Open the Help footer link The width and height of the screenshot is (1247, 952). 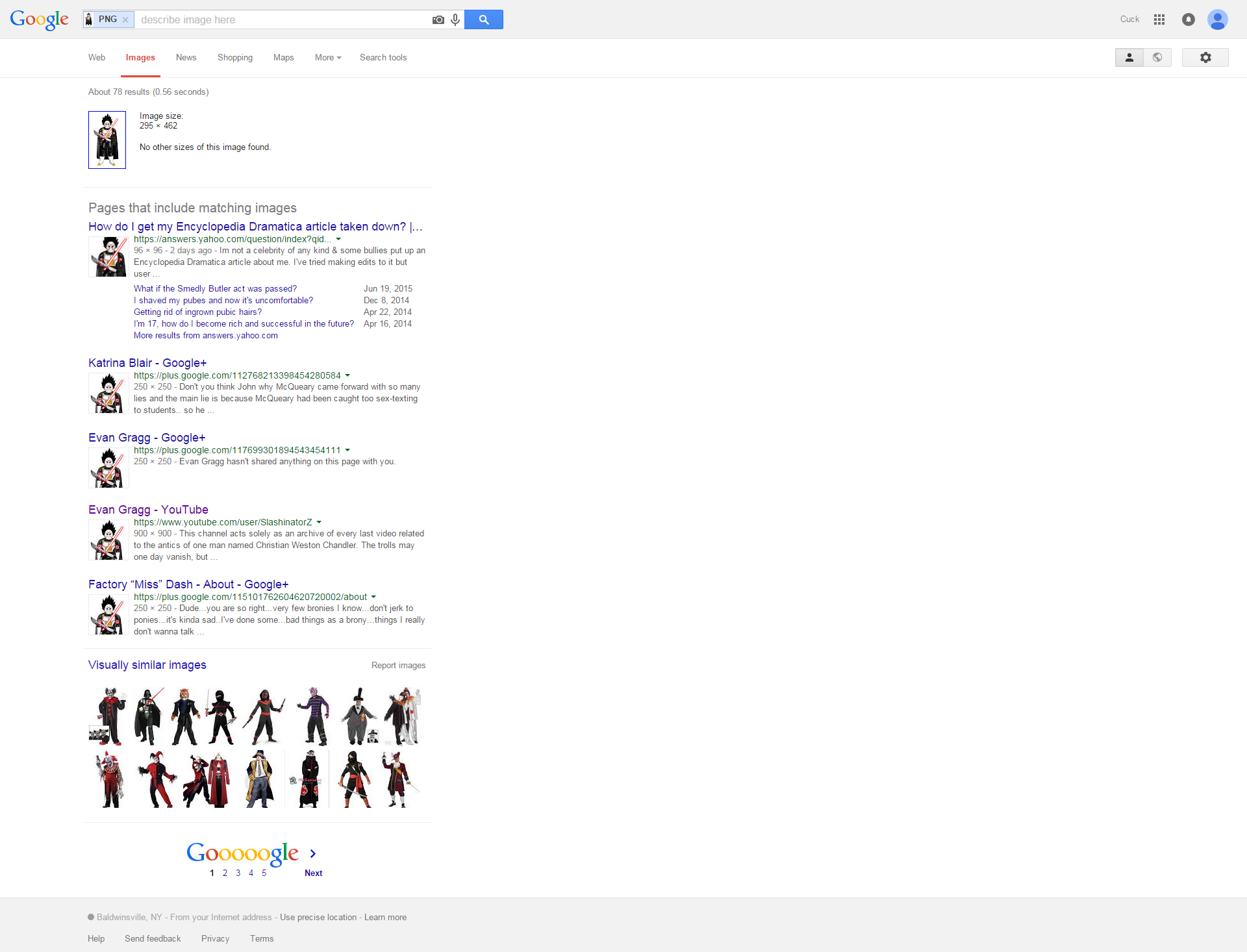[96, 939]
